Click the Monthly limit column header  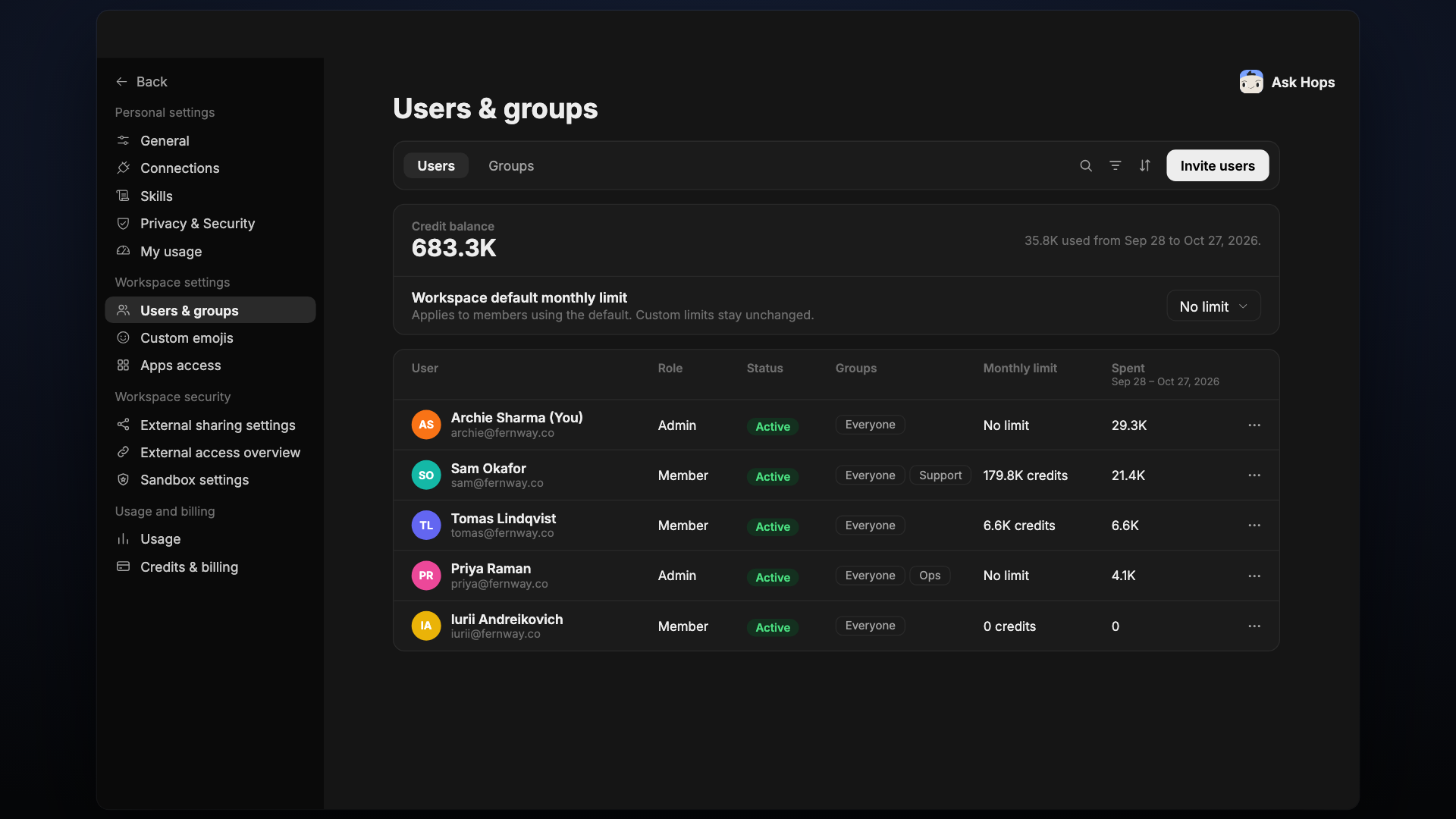pos(1020,368)
